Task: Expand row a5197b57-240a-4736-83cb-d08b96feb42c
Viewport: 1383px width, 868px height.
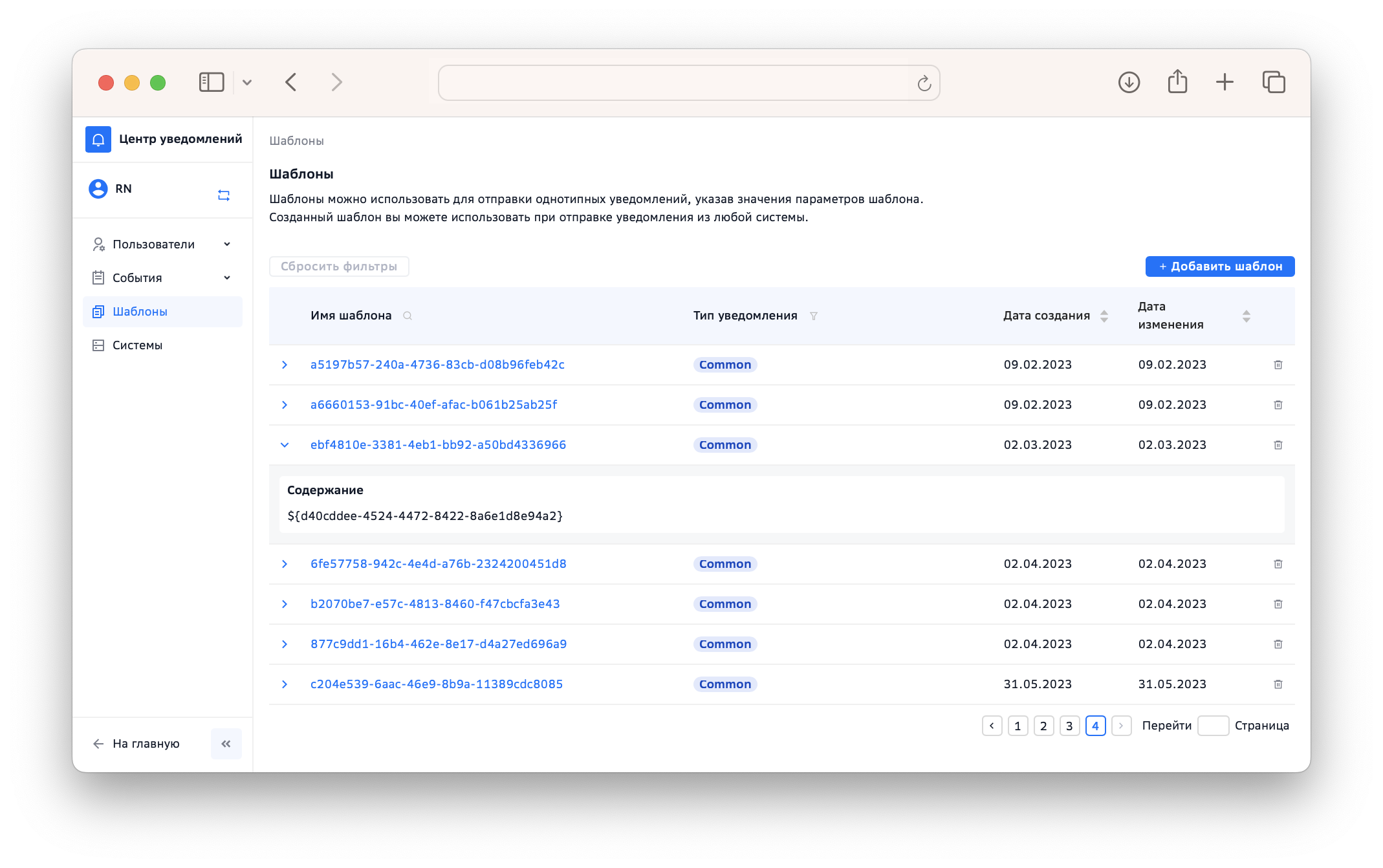Action: pyautogui.click(x=285, y=365)
